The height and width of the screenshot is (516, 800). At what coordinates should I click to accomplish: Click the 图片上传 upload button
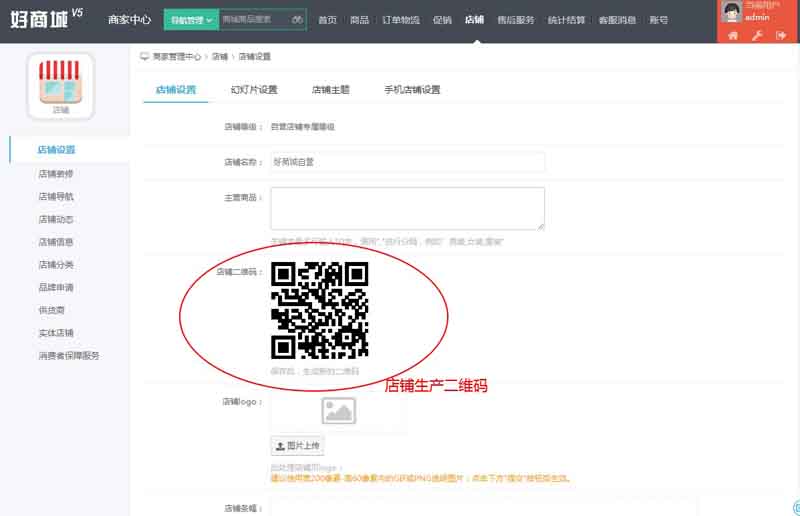[x=297, y=446]
